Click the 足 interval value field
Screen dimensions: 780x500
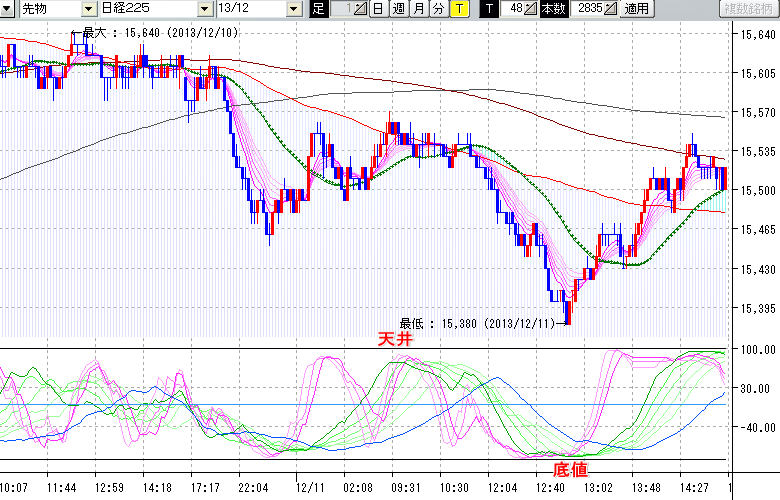point(342,9)
